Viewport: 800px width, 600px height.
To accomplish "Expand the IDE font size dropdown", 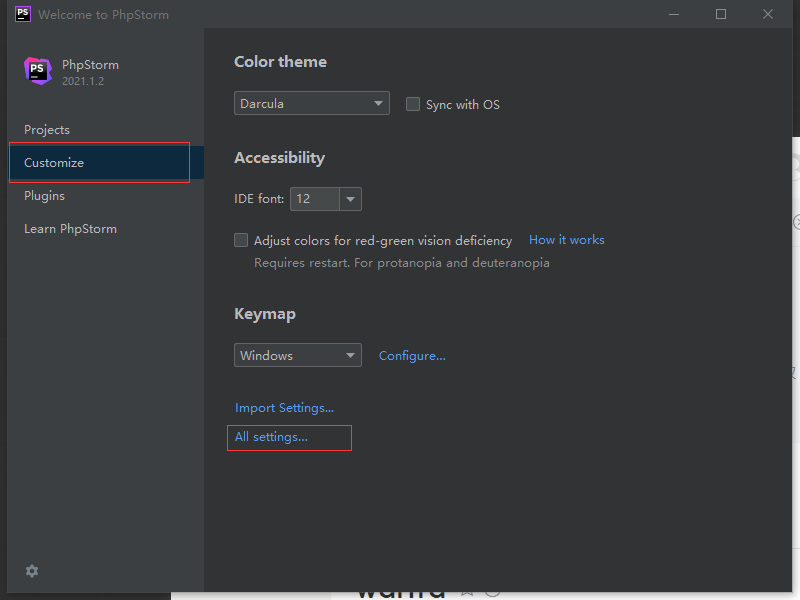I will pyautogui.click(x=350, y=199).
